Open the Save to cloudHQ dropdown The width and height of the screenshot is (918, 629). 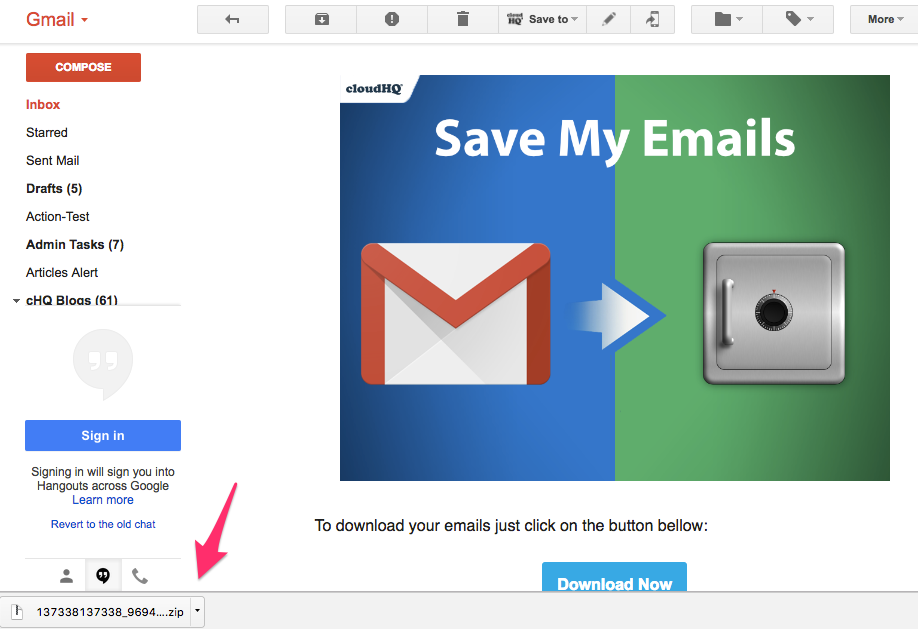tap(541, 19)
